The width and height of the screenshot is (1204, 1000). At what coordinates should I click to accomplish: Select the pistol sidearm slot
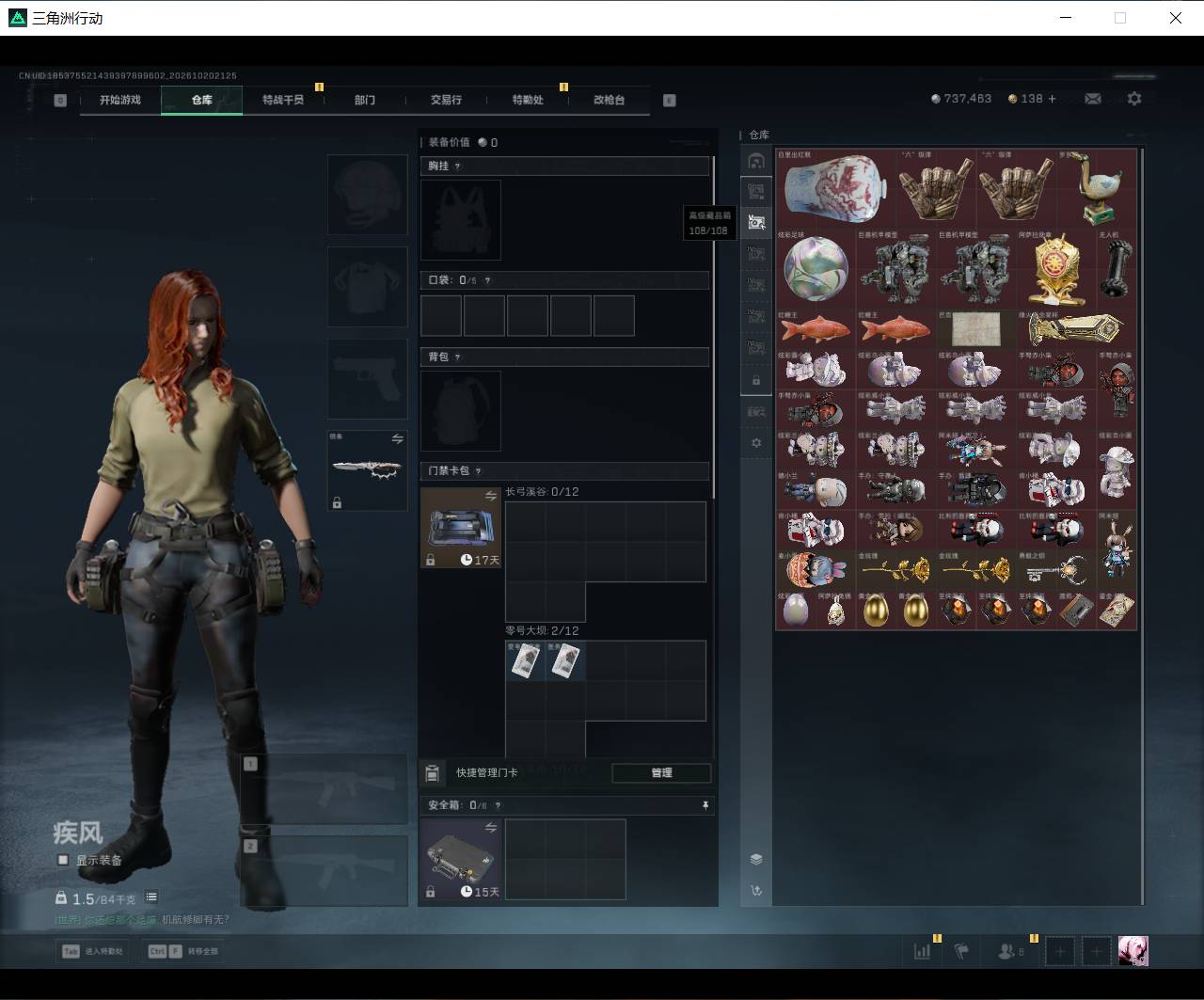[367, 379]
